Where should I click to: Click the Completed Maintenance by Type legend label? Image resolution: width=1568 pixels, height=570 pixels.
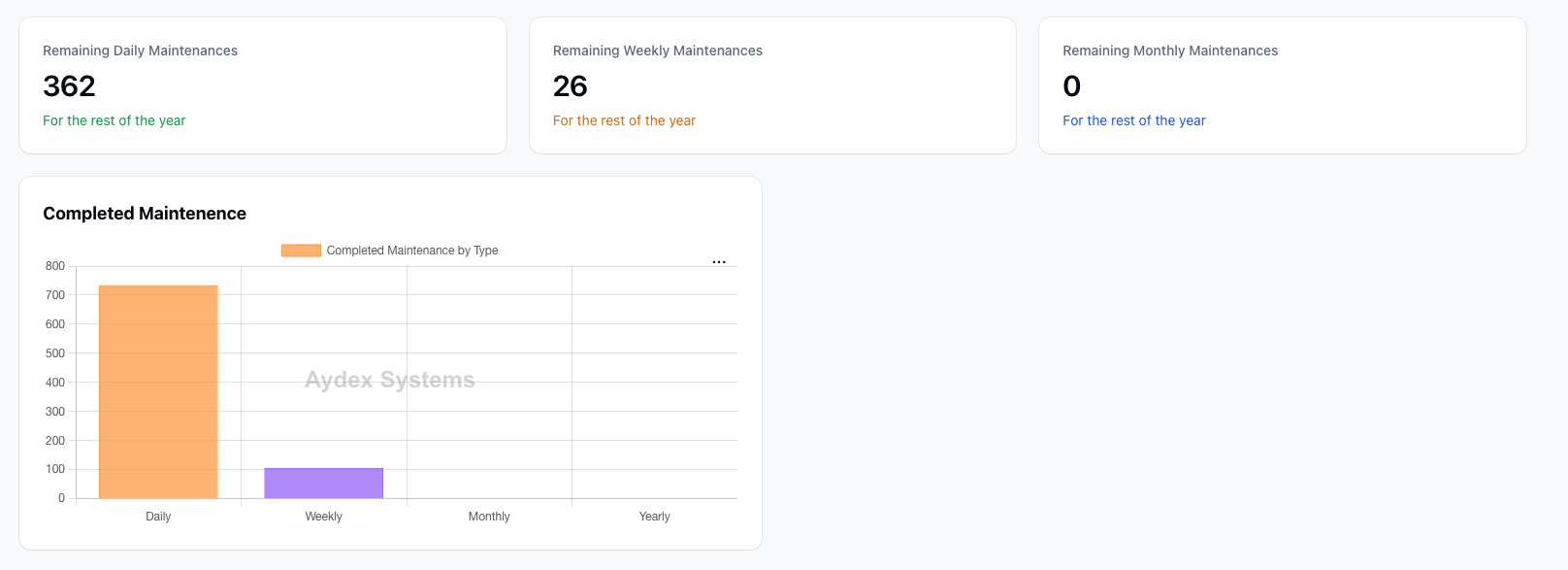coord(412,251)
